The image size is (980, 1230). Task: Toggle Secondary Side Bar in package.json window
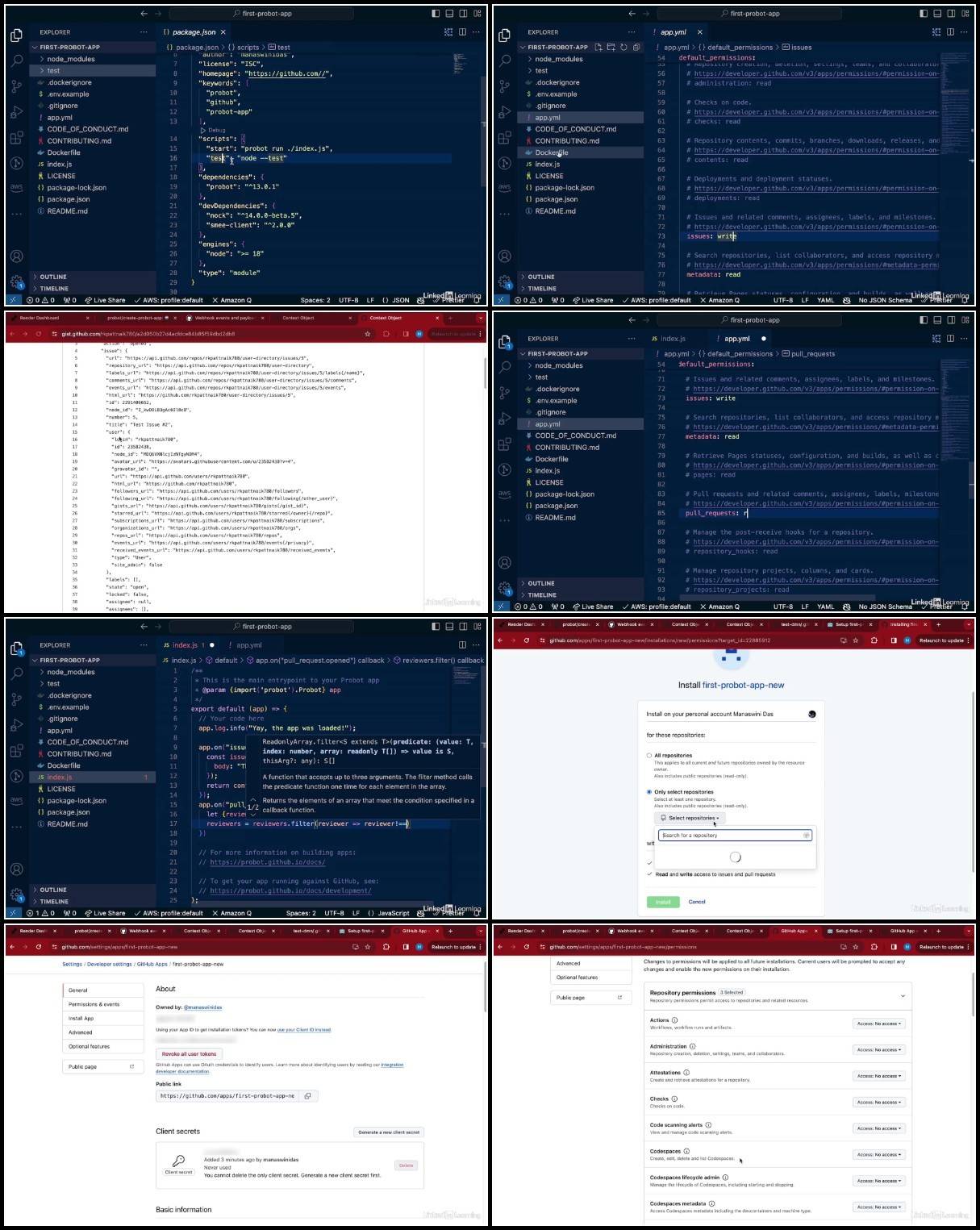(463, 14)
